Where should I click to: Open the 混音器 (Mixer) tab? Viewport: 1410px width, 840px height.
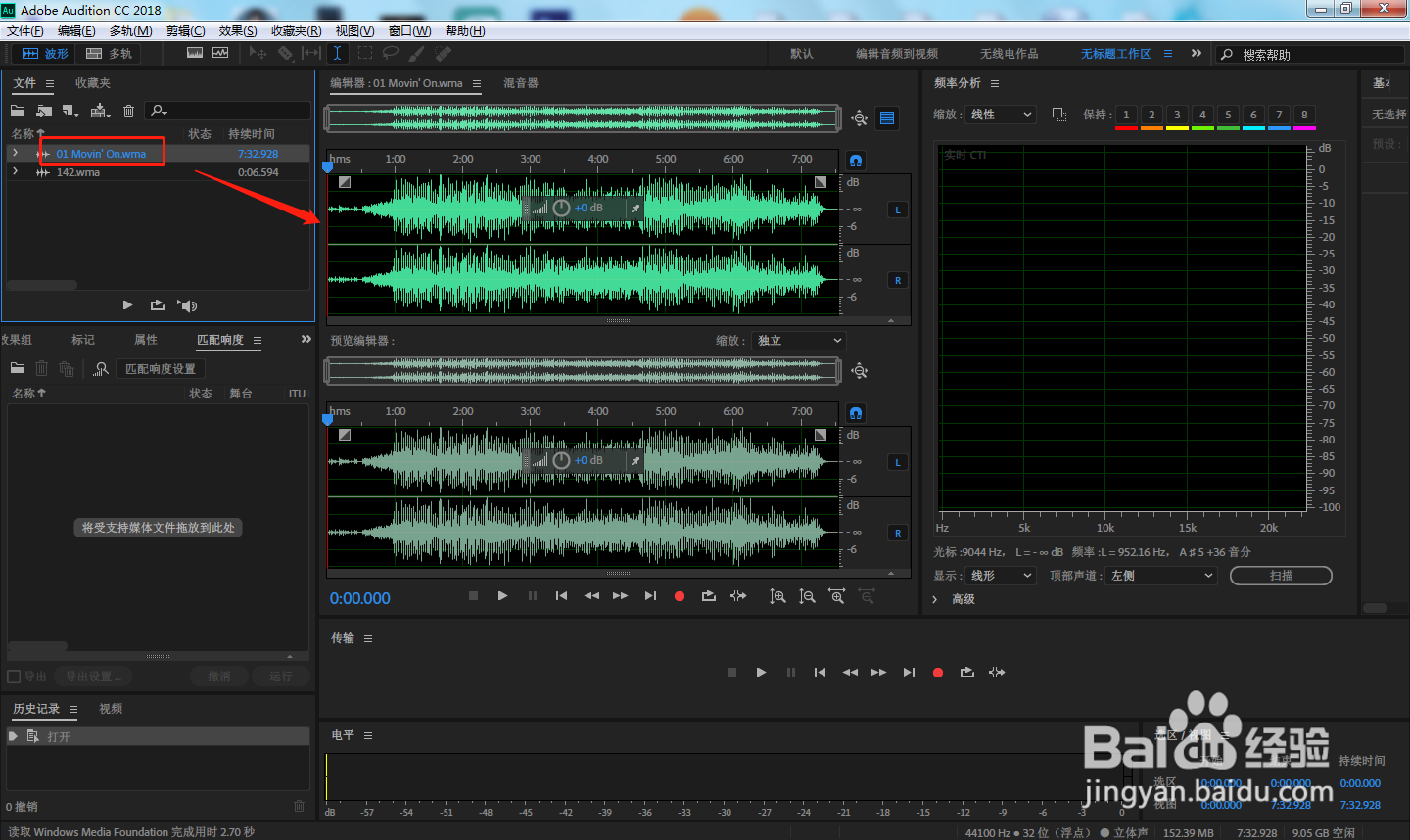(521, 83)
